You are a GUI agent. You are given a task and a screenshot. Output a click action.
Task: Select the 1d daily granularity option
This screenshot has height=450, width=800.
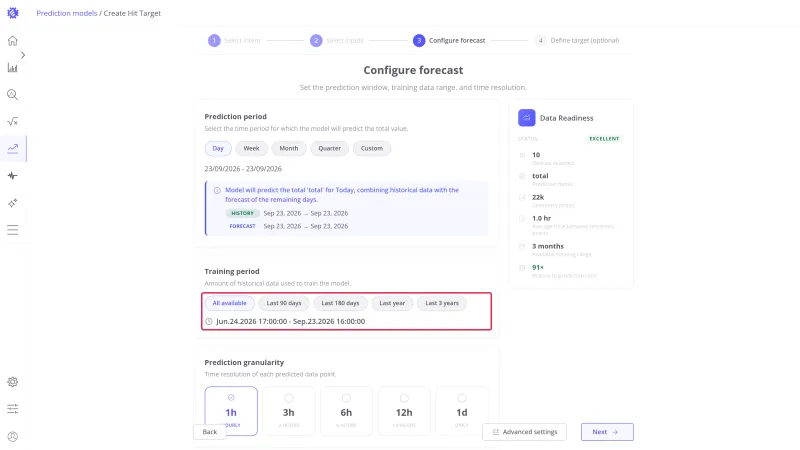[x=462, y=411]
